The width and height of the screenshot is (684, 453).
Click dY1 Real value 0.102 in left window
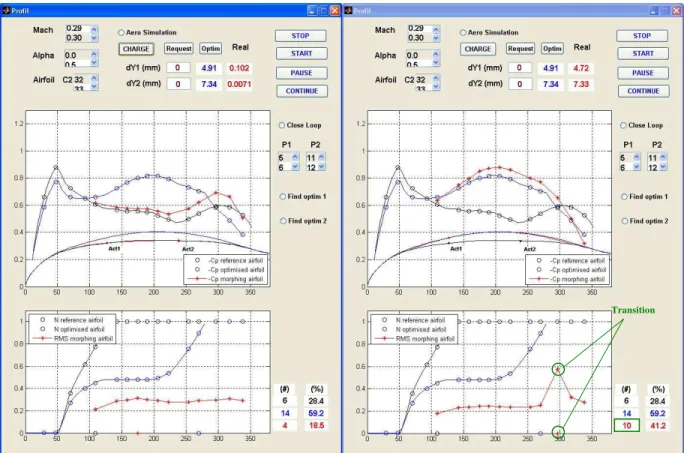point(239,68)
